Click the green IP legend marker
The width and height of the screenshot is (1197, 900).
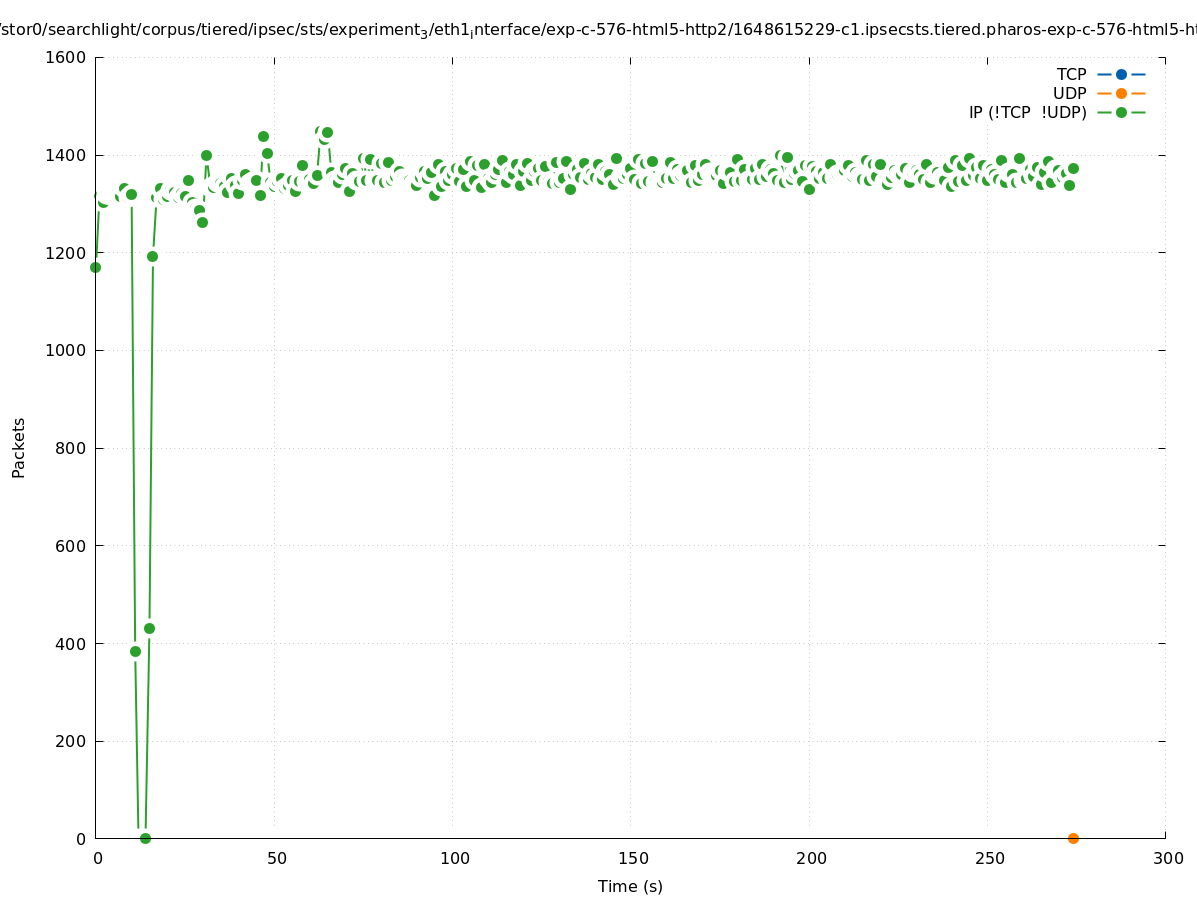(x=1121, y=112)
